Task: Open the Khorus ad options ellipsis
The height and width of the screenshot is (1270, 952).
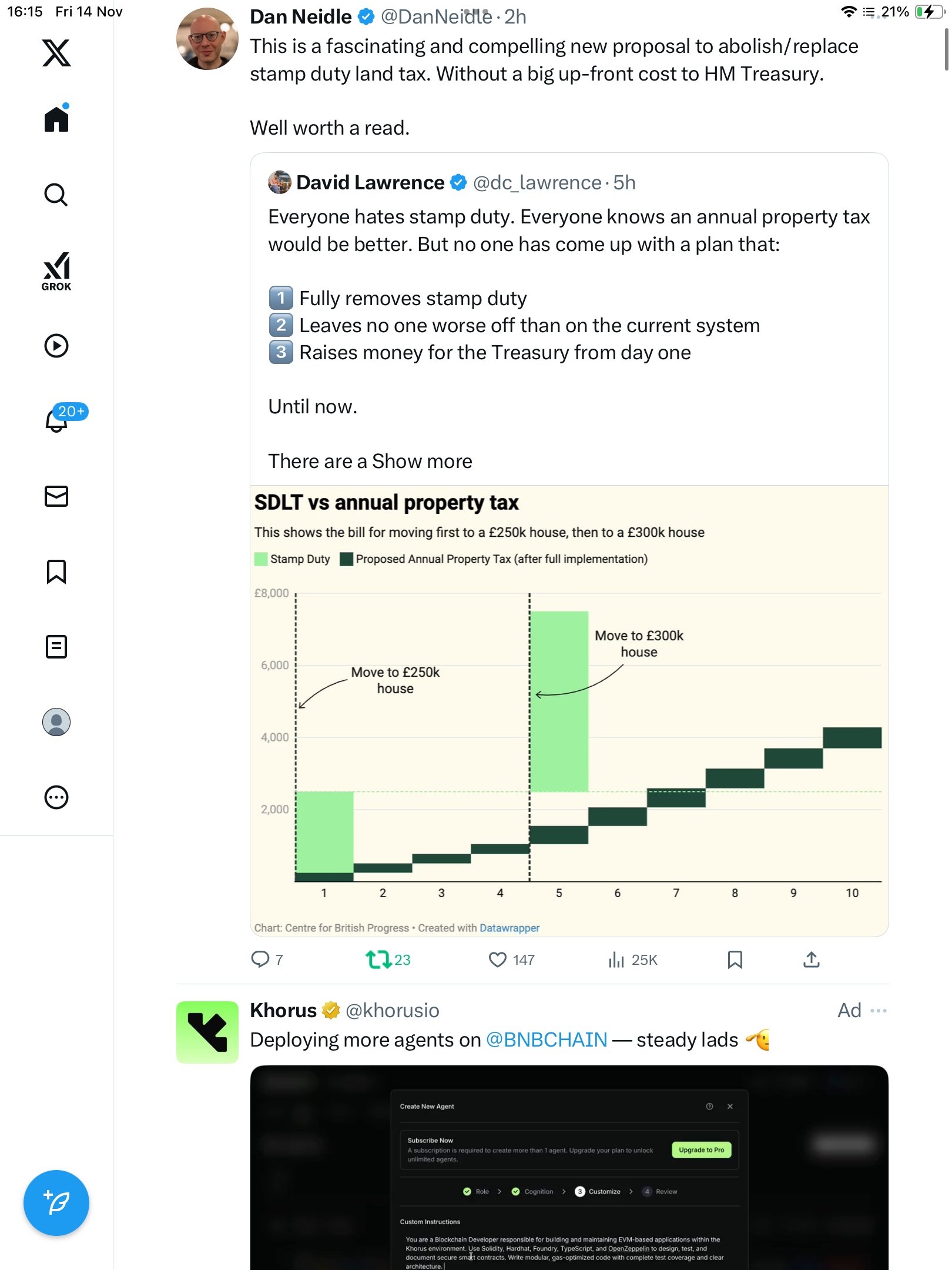Action: point(878,1010)
